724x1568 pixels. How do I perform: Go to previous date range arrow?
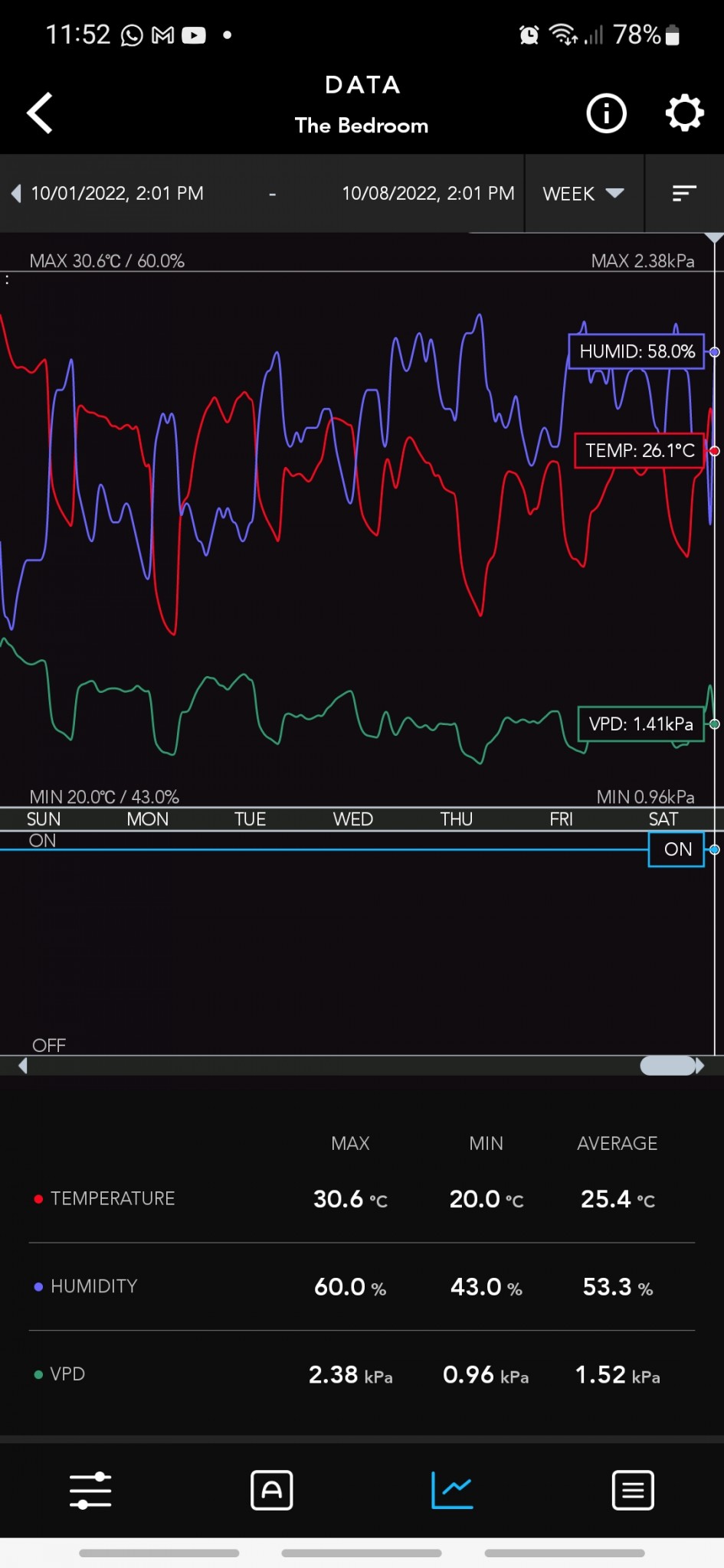click(x=16, y=194)
